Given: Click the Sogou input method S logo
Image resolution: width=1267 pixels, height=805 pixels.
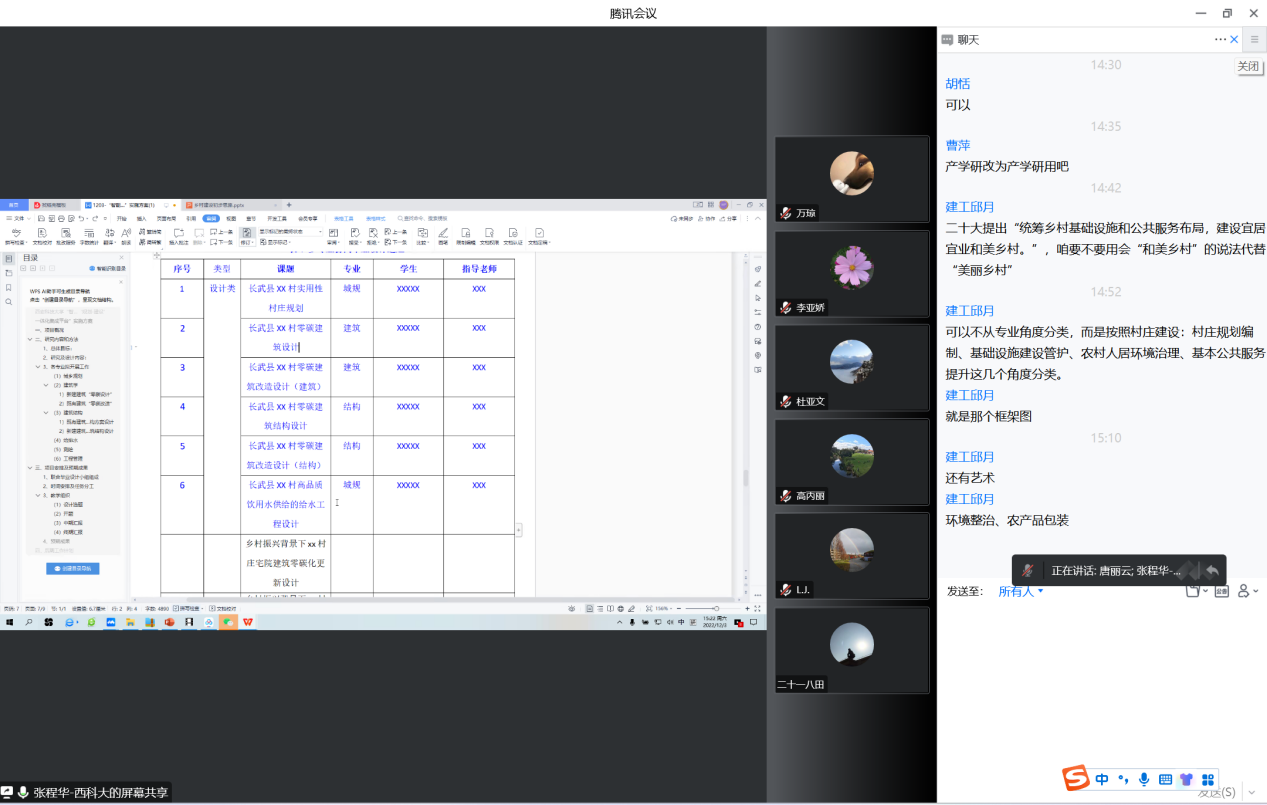Looking at the screenshot, I should [1075, 778].
